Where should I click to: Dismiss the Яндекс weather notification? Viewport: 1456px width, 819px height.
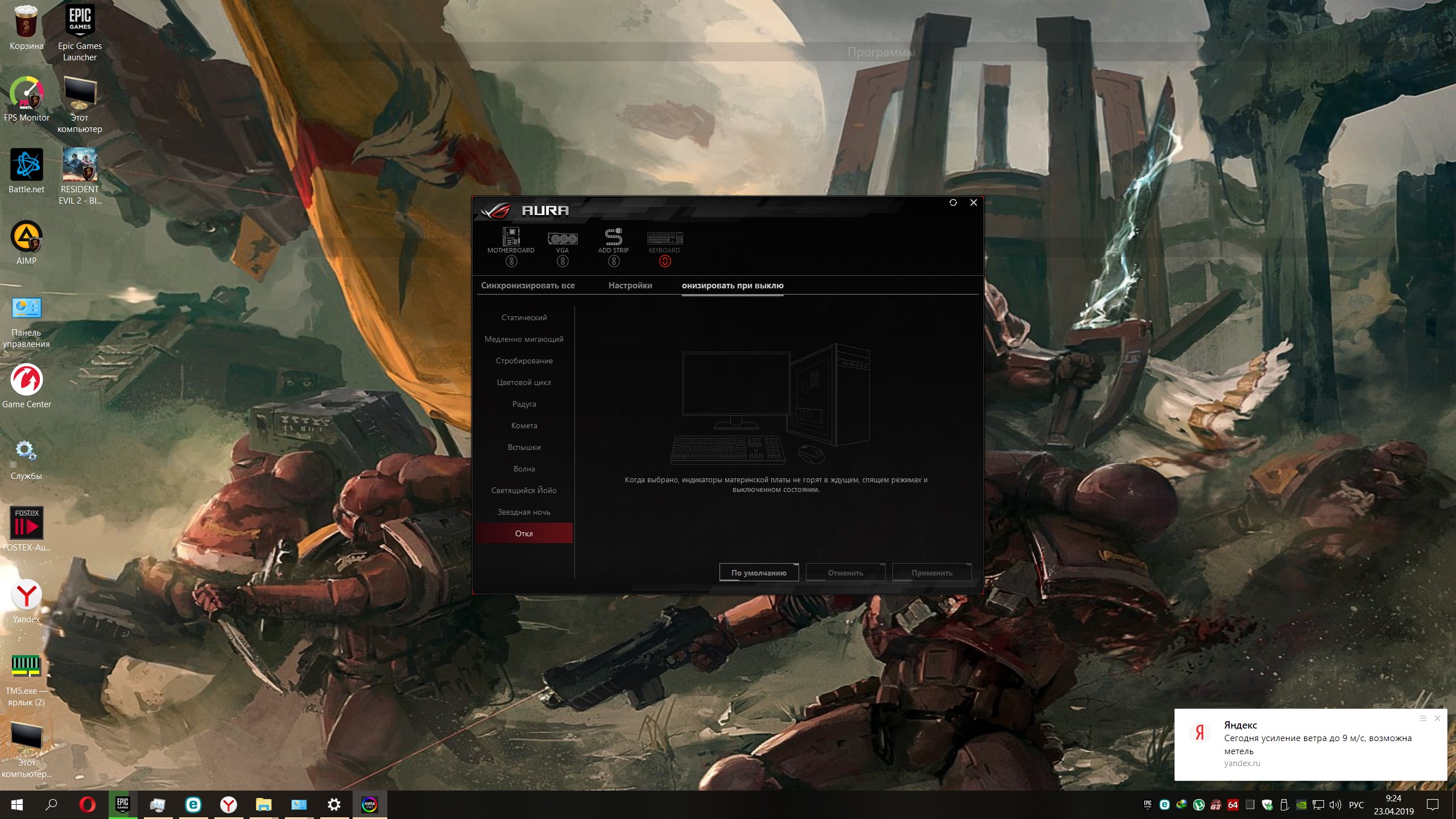tap(1437, 718)
